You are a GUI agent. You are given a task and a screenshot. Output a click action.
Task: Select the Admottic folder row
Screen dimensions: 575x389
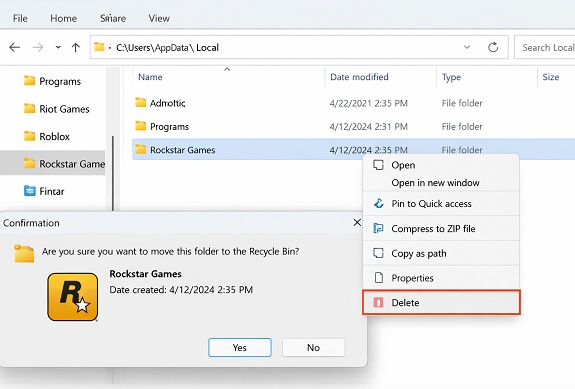(354, 103)
